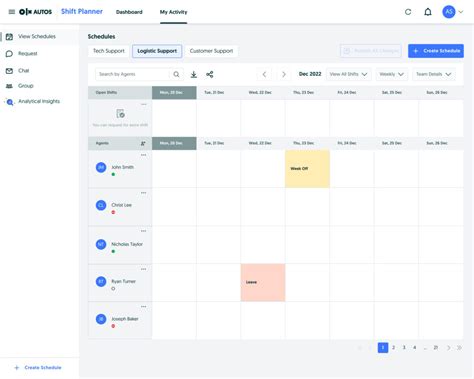Click the blue Create Schedule button
Viewport: 474px width, 379px height.
(x=436, y=51)
